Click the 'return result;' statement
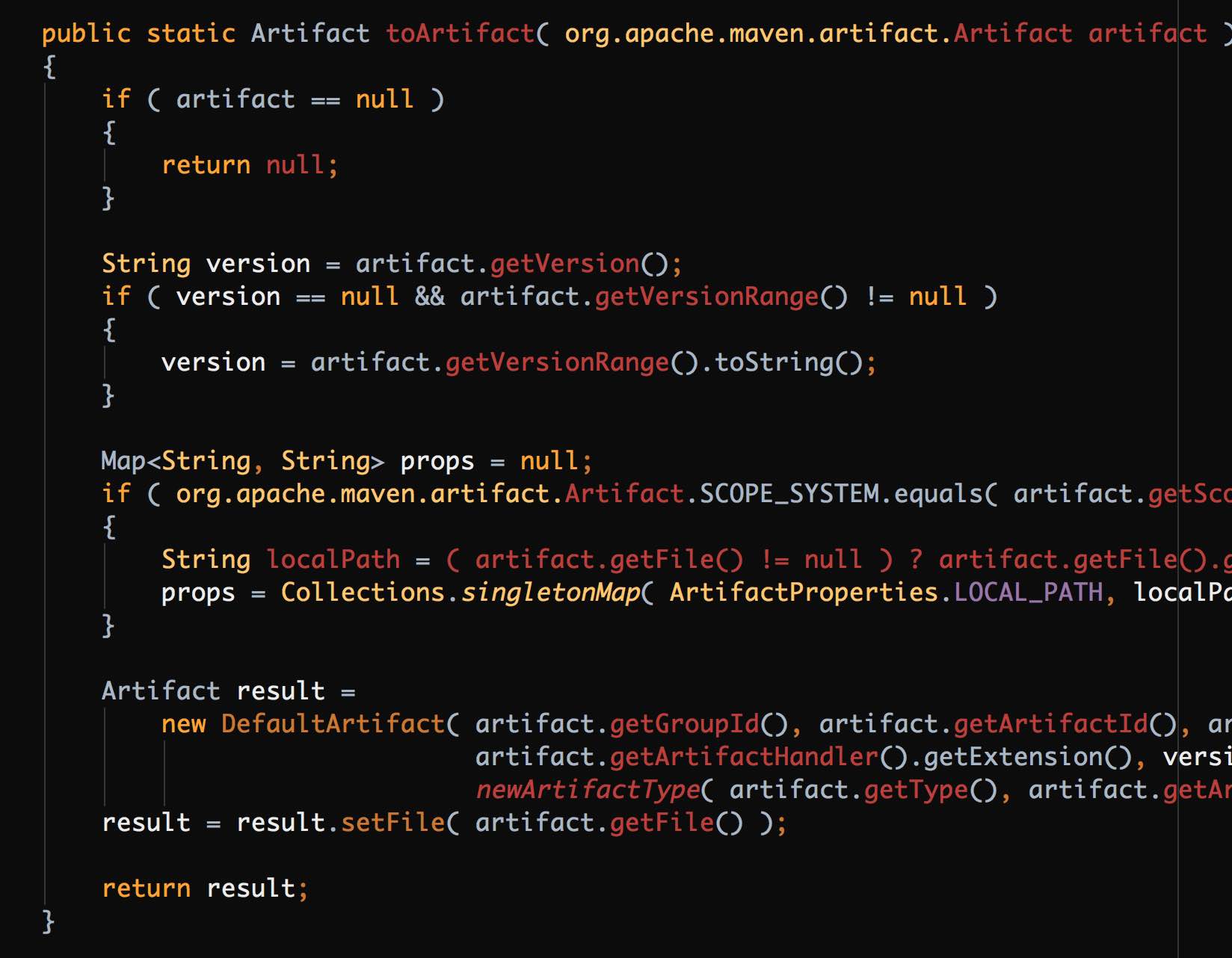 (205, 889)
